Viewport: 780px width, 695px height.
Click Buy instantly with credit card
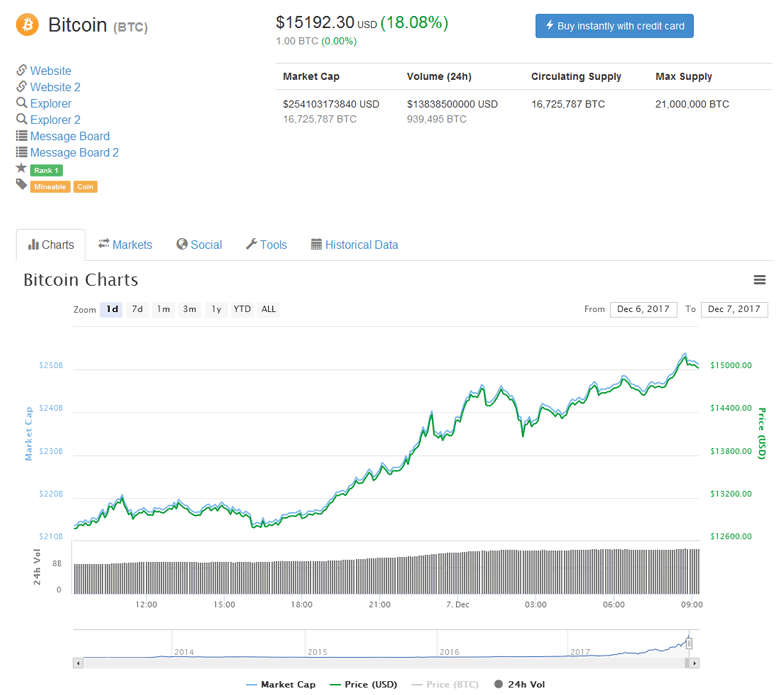point(614,26)
